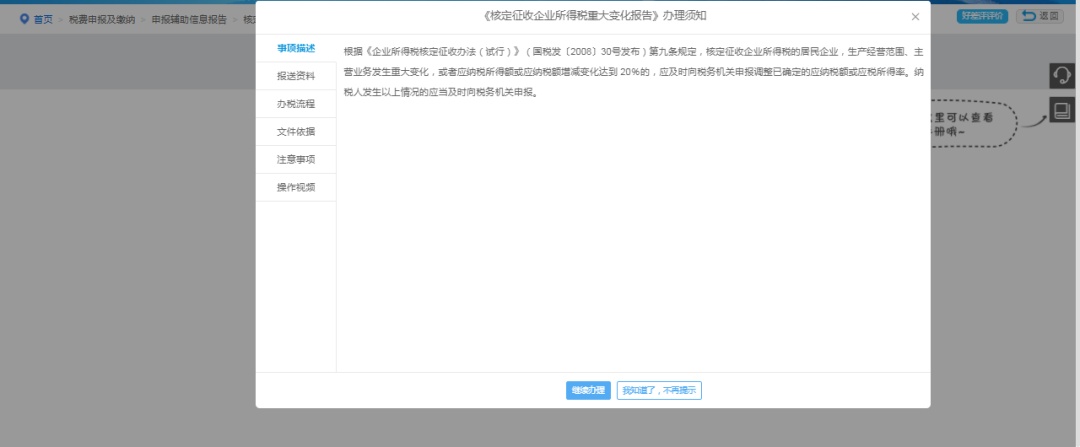Open the 操作视频 tab
Image resolution: width=1080 pixels, height=447 pixels.
coord(296,187)
